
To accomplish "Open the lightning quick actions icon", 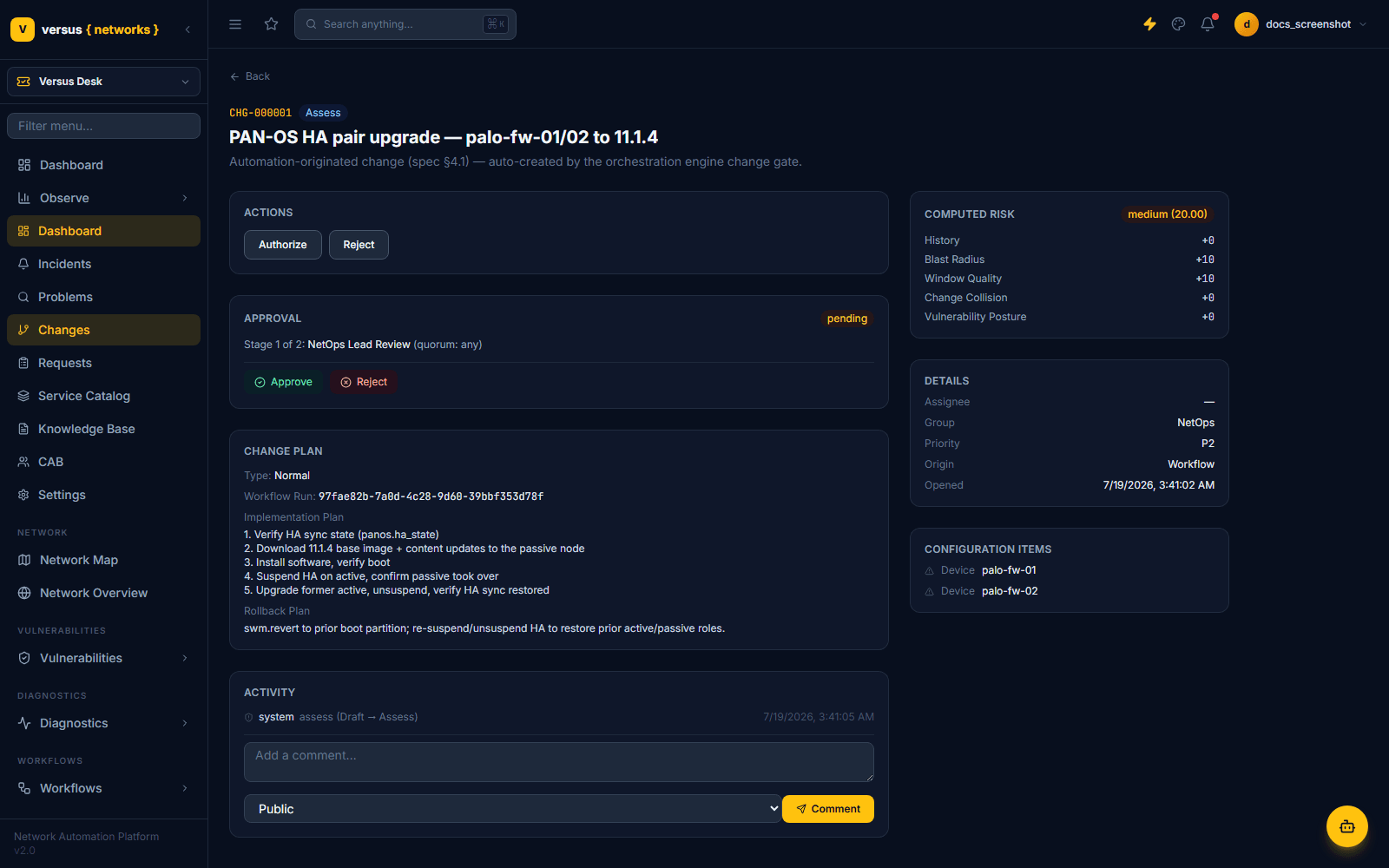I will 1149,24.
